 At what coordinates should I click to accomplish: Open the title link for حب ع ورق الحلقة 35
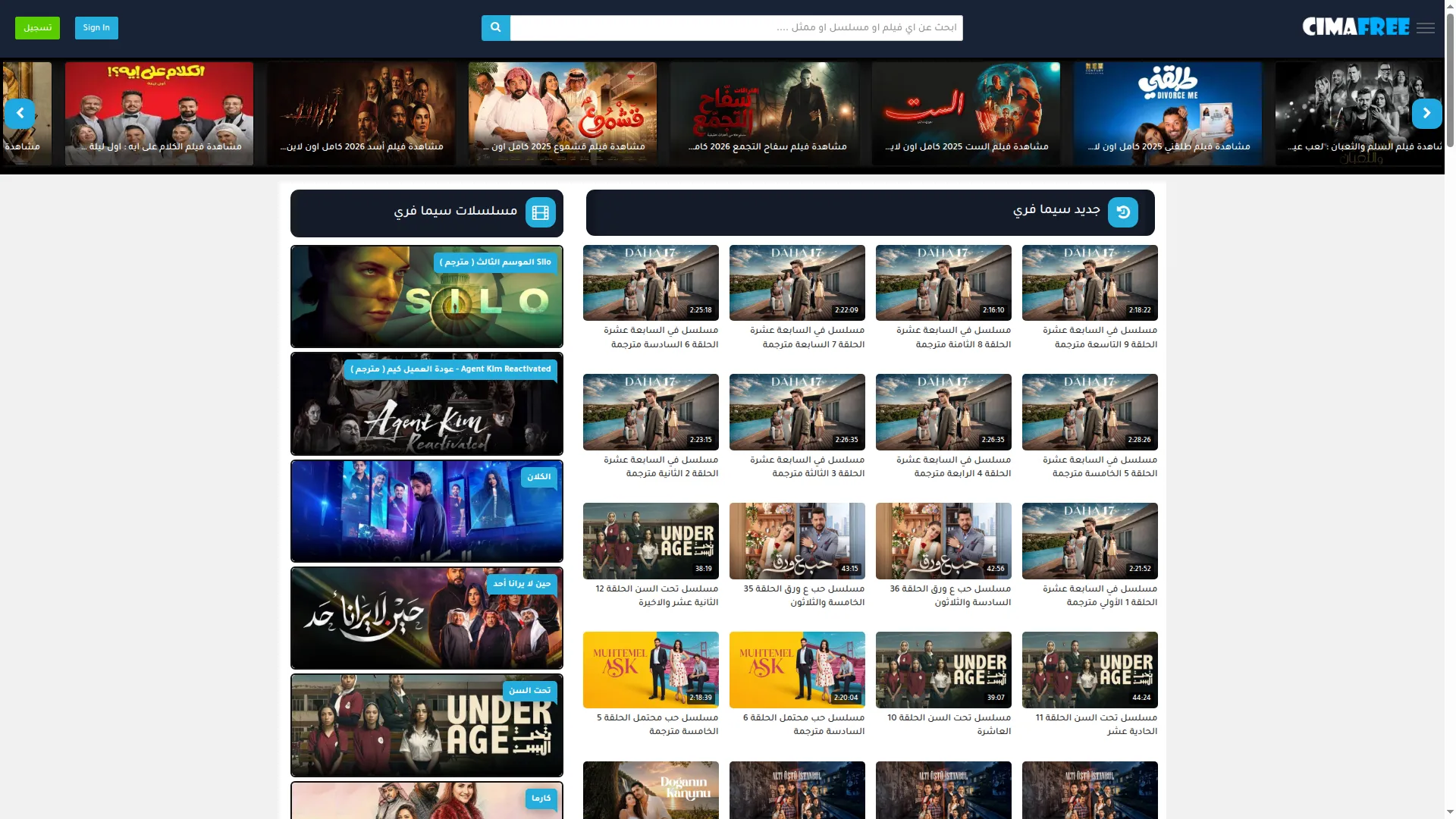[x=804, y=595]
